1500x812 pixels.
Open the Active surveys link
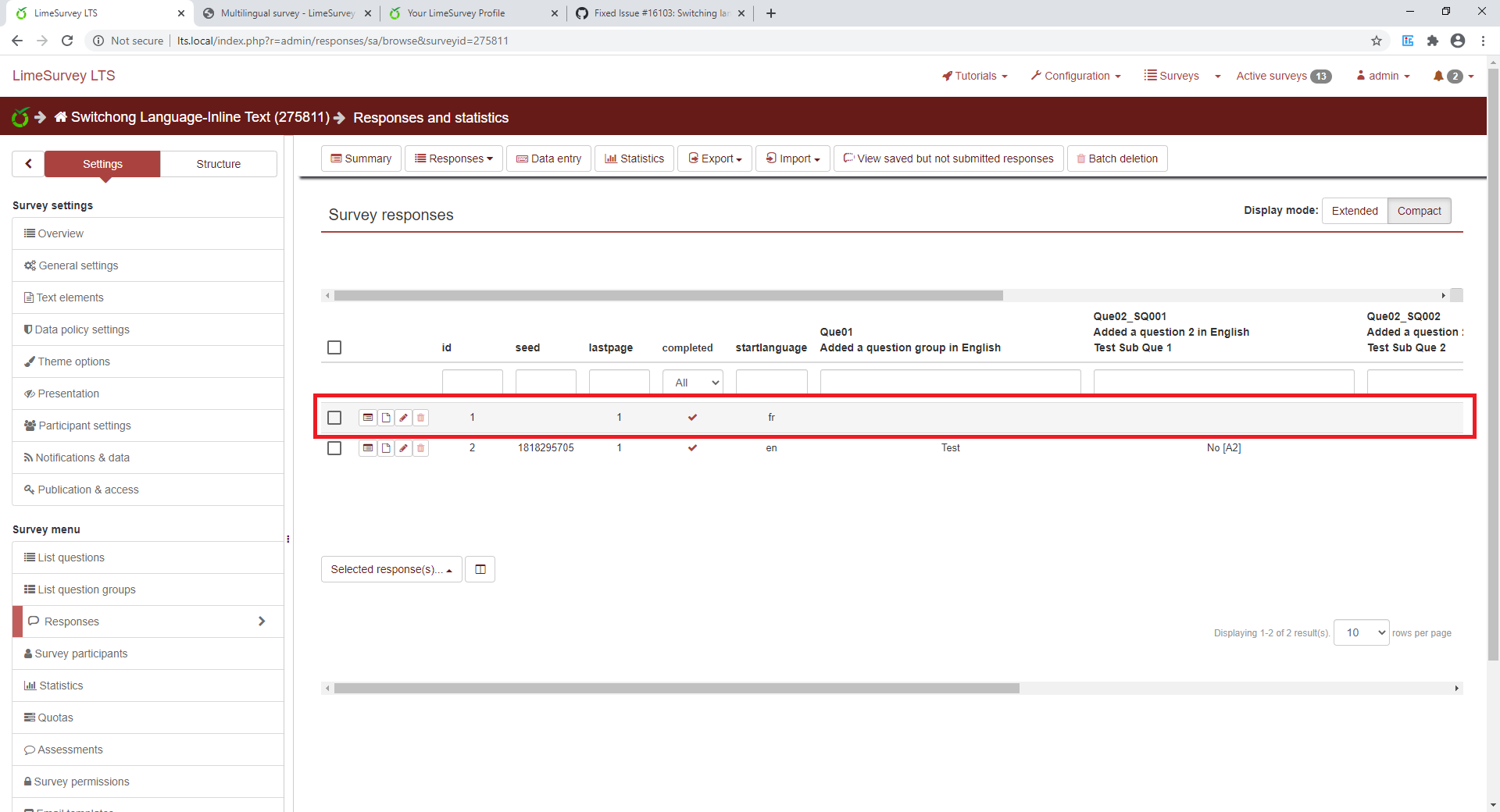[x=1284, y=76]
